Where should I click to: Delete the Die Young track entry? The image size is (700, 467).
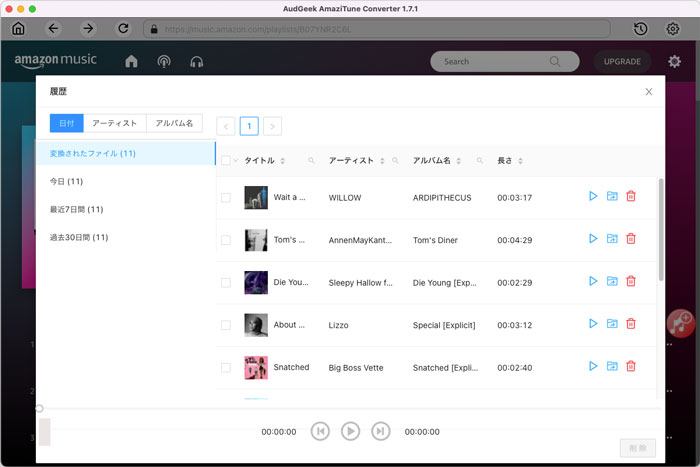(631, 281)
